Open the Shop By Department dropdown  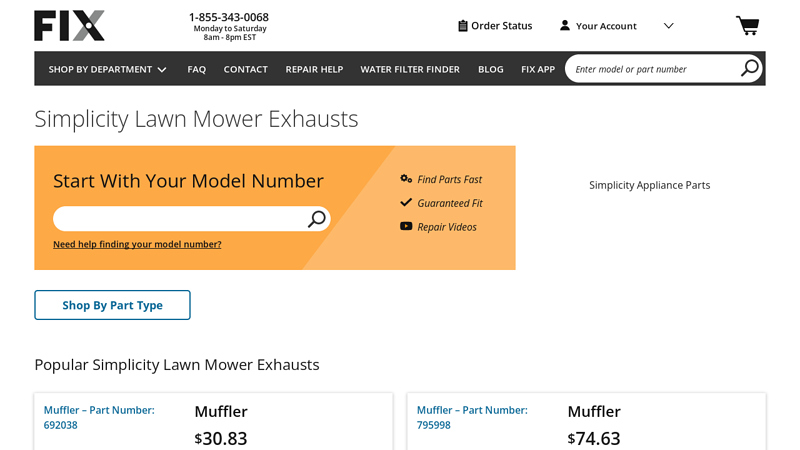click(x=107, y=69)
